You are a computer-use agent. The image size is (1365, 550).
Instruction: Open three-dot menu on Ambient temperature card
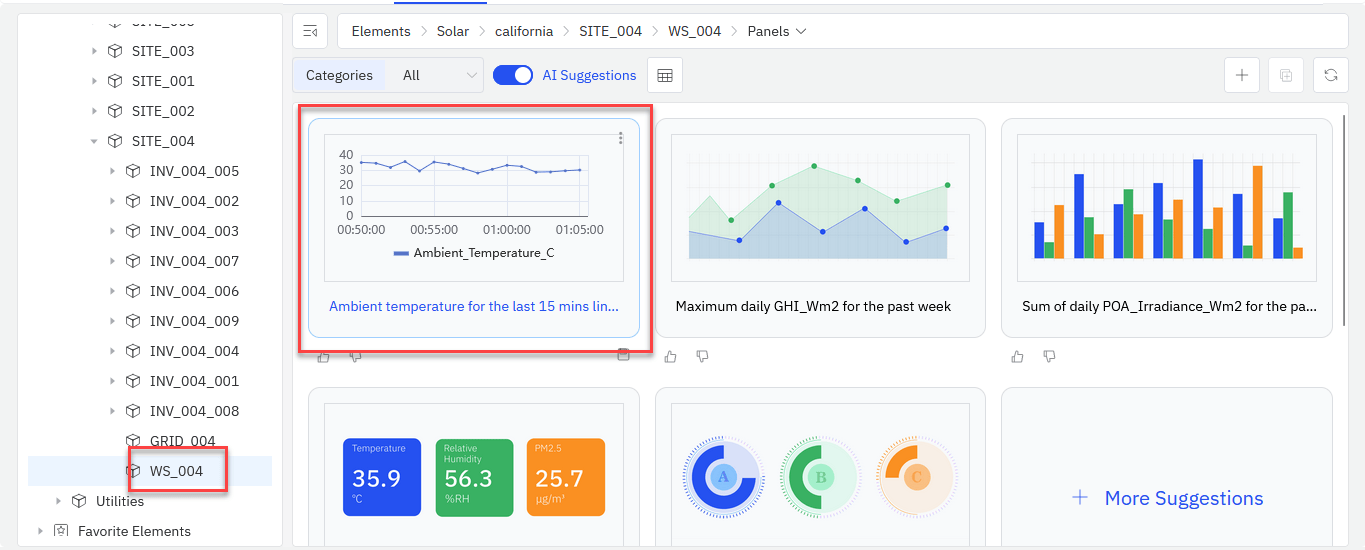click(x=621, y=138)
